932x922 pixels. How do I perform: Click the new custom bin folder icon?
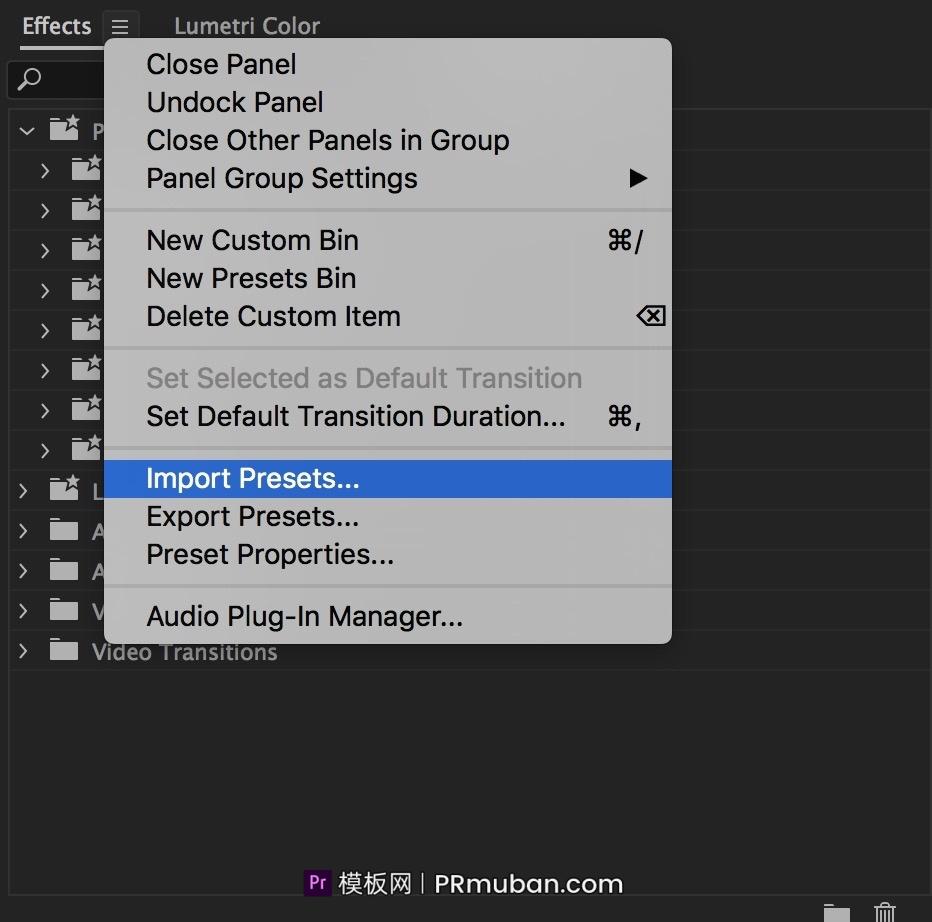tap(836, 912)
